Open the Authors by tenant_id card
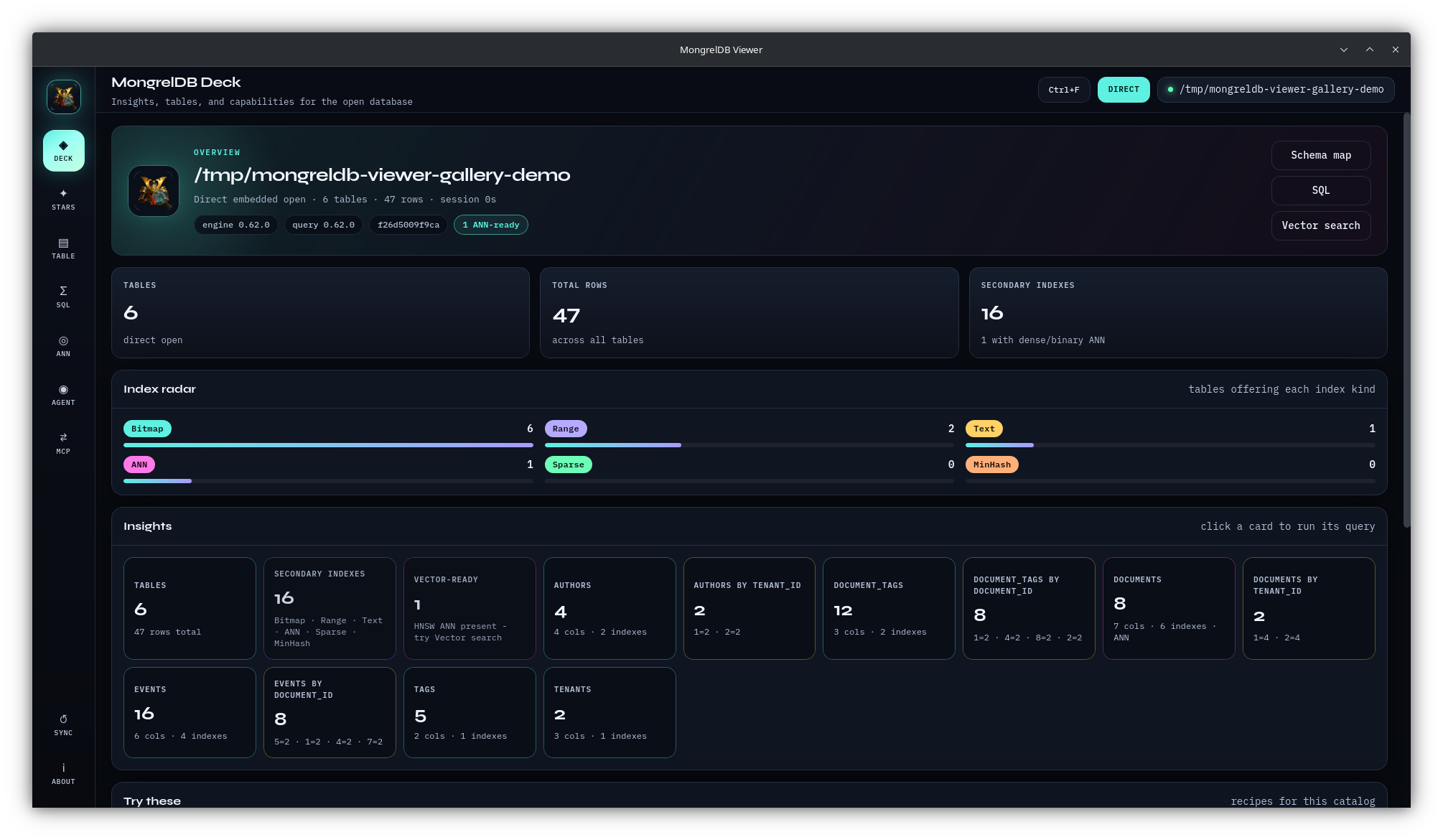Viewport: 1443px width, 840px height. pyautogui.click(x=749, y=608)
